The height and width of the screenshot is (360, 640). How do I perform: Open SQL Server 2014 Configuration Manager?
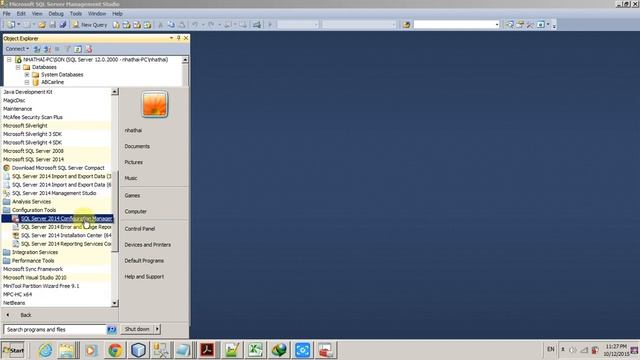pos(67,219)
